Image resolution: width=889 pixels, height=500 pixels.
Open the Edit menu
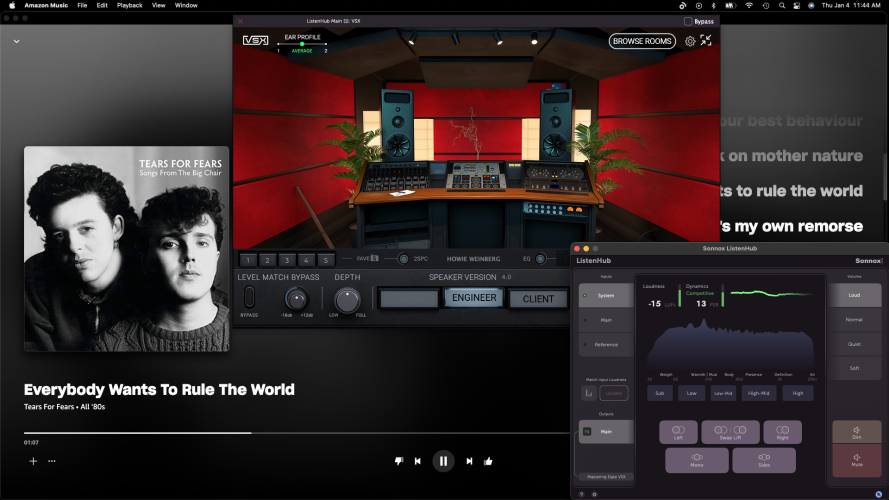tap(102, 5)
